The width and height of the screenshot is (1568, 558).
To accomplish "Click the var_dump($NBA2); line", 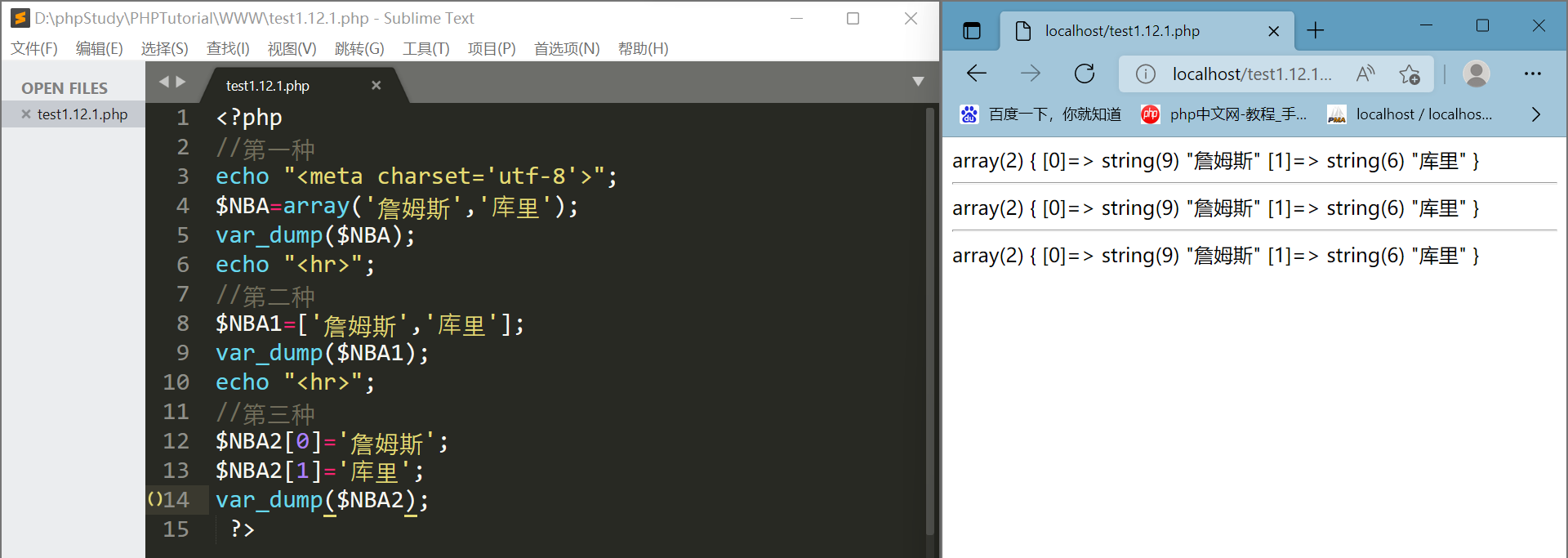I will (322, 500).
